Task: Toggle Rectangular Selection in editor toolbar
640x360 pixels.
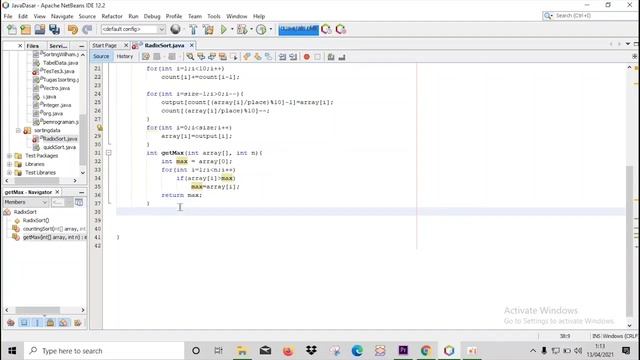Action: [x=234, y=57]
